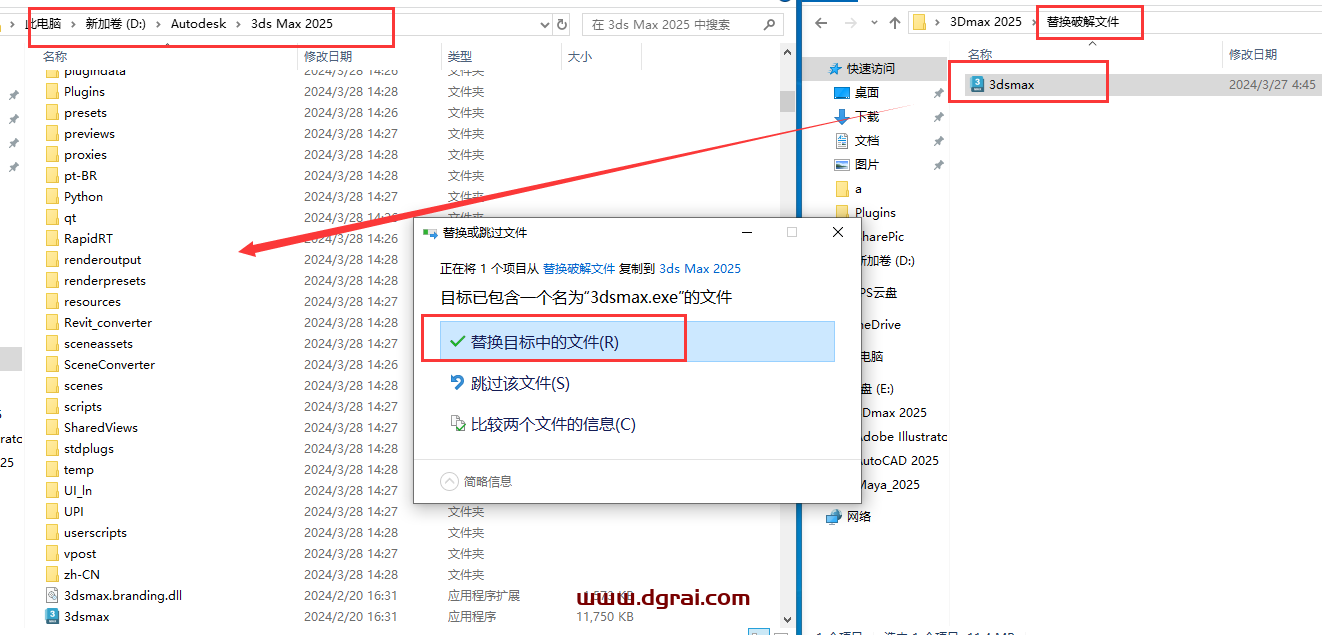Select Plugins in right window sidebar

(x=875, y=213)
